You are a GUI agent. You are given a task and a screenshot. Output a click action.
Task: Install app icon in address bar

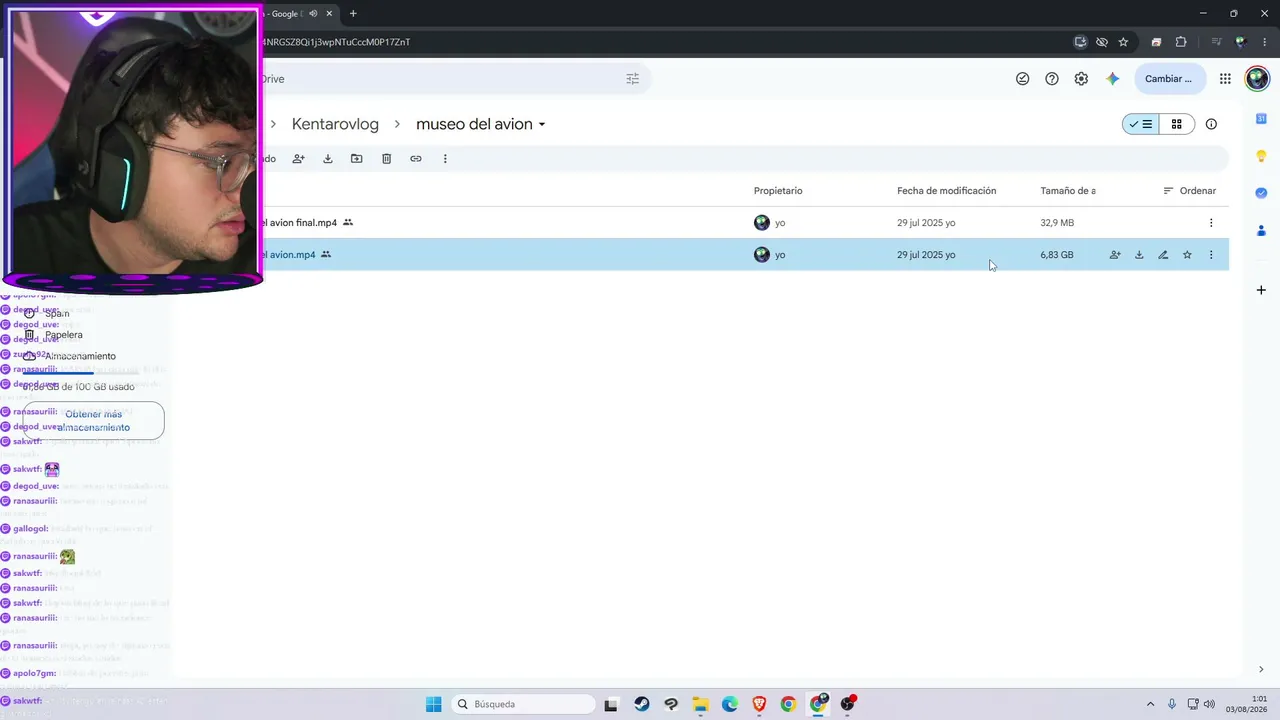click(x=1080, y=42)
